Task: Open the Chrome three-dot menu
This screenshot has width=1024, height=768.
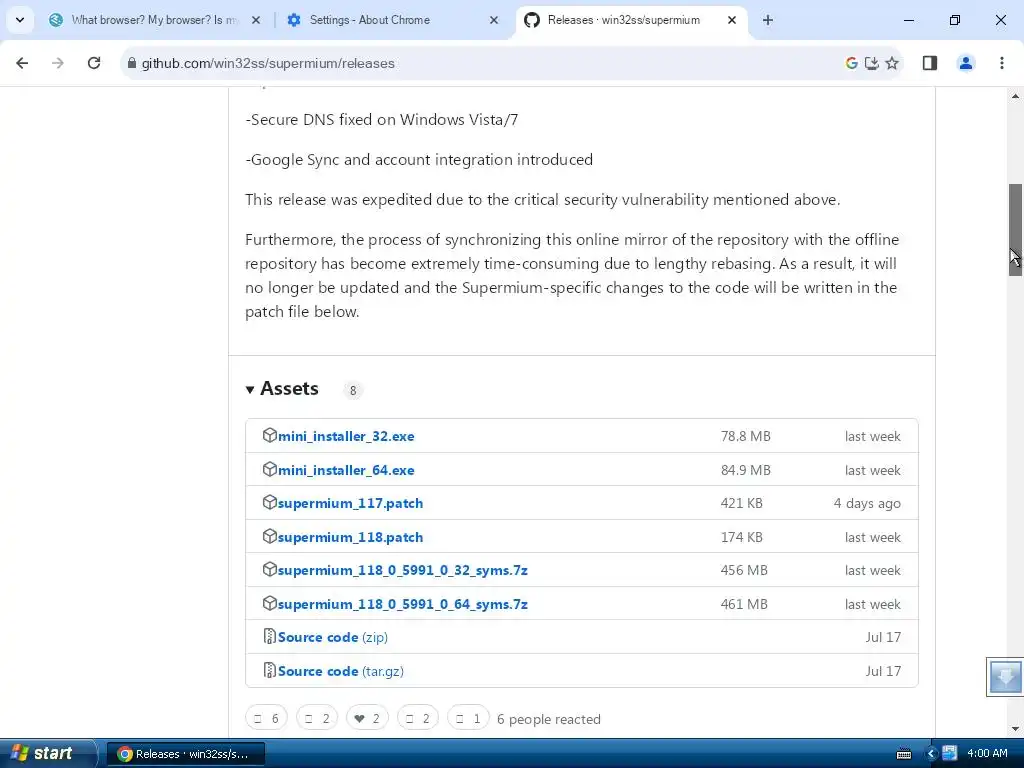Action: pos(1002,63)
